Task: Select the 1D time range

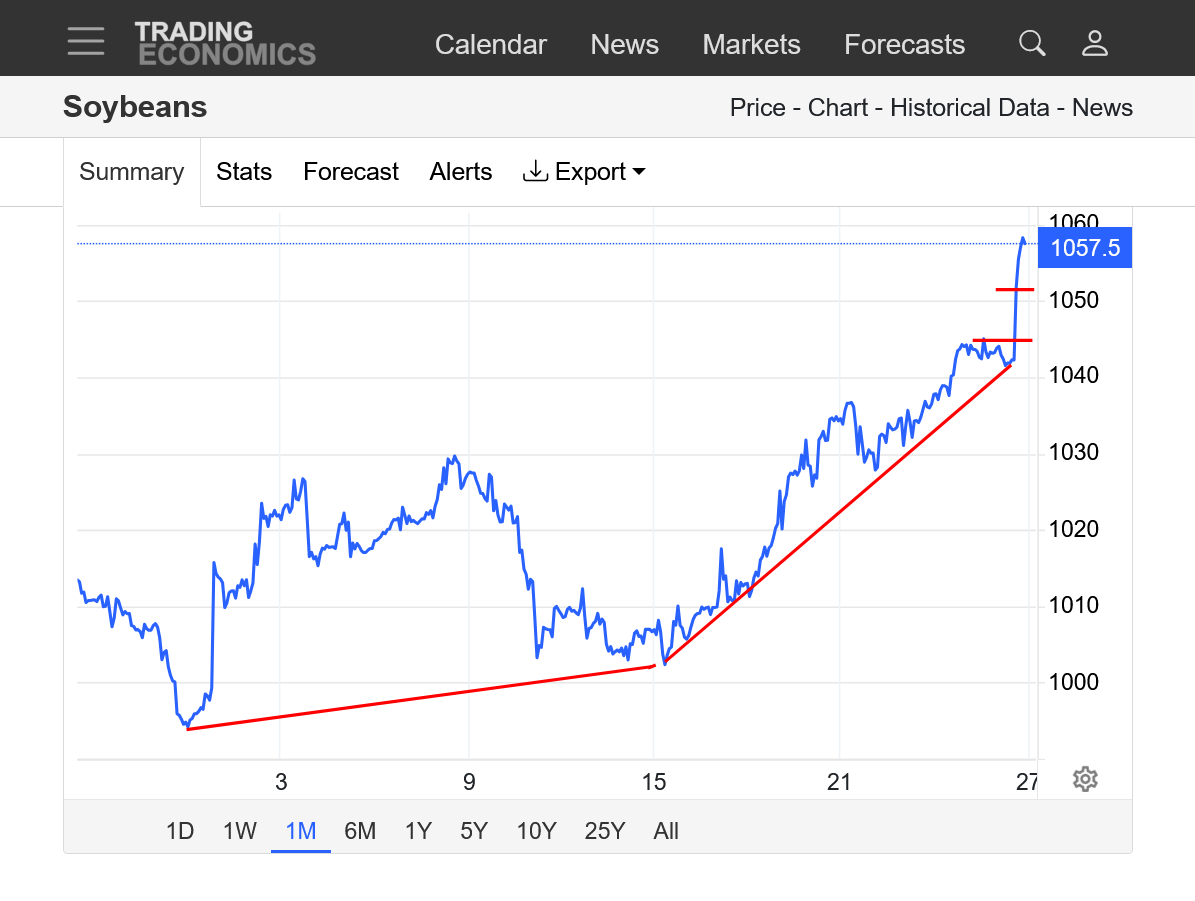Action: click(180, 831)
